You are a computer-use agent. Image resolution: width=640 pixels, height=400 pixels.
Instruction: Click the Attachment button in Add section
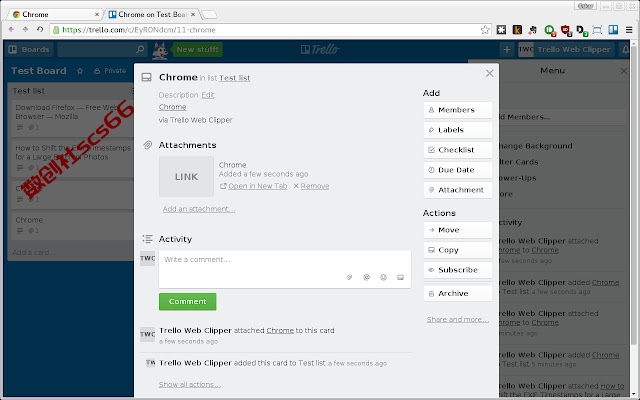point(458,190)
